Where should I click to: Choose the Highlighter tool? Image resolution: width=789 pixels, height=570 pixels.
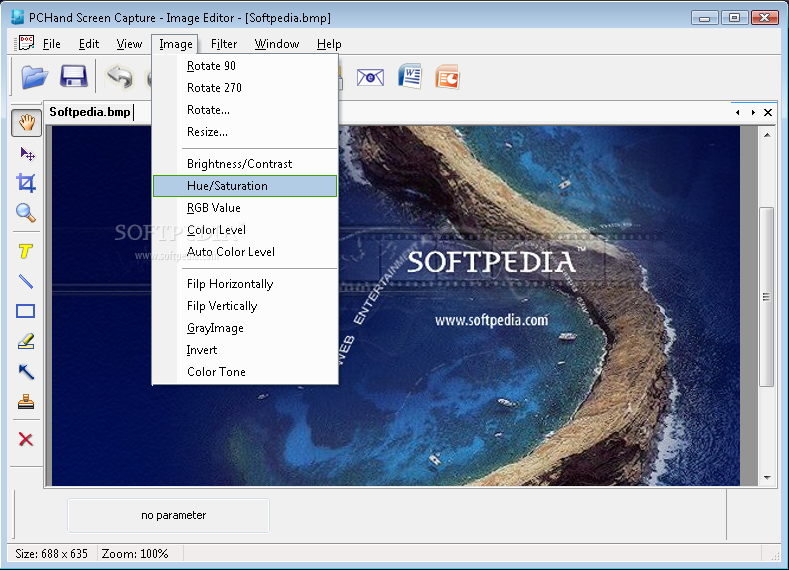pos(26,341)
